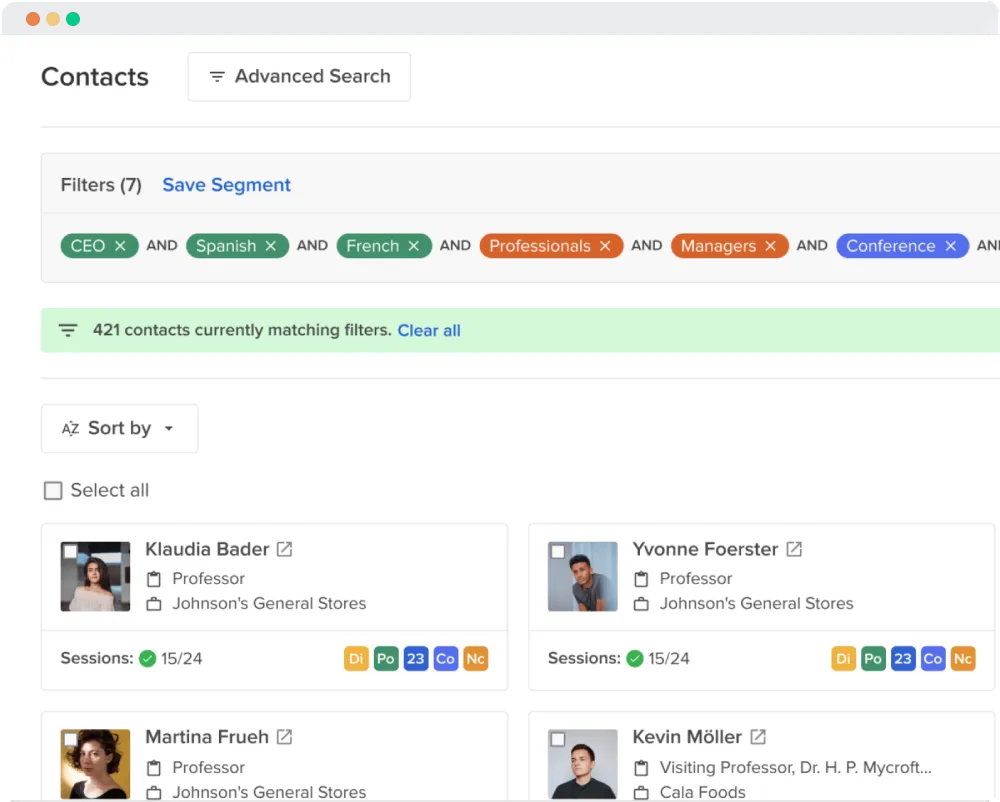
Task: Click the 23 badge on Klaudia Bader's card
Action: [x=416, y=659]
